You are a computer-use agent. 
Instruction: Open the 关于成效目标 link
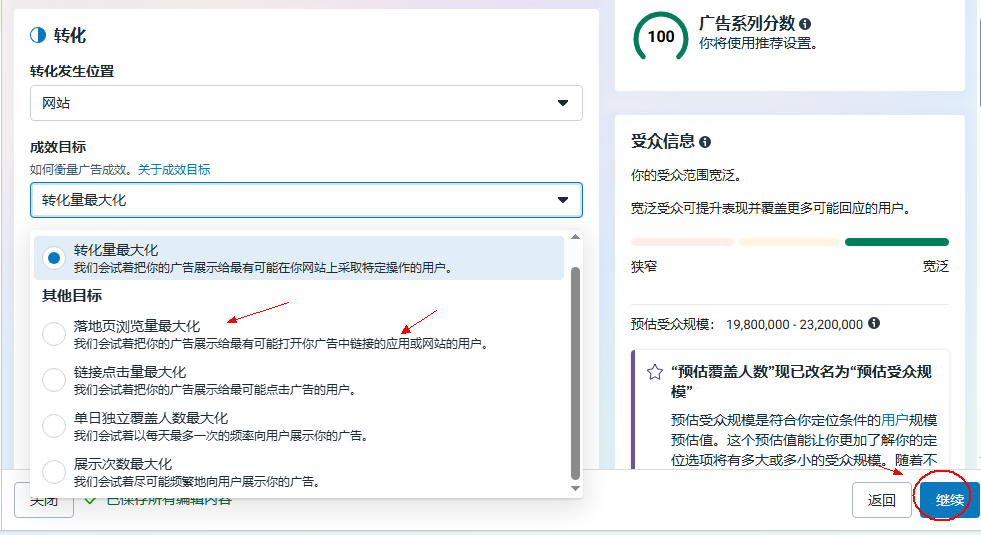tap(174, 170)
